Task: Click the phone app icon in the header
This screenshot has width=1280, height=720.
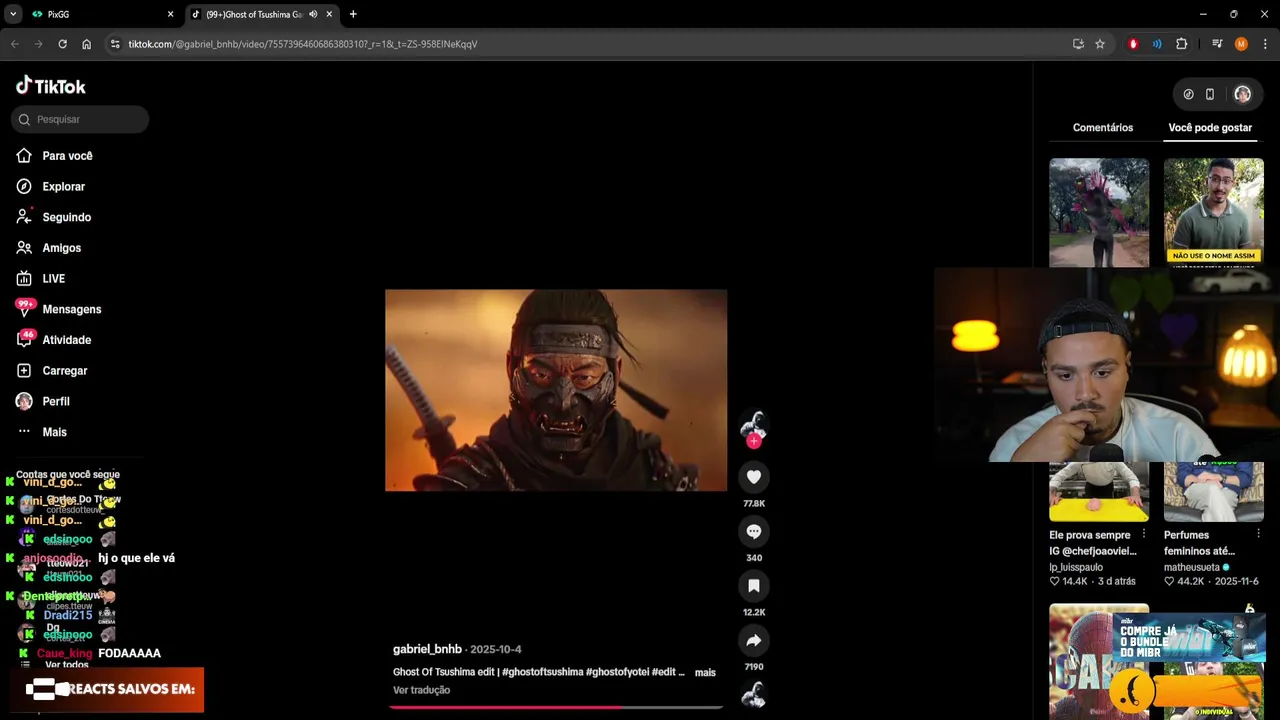Action: (1210, 94)
